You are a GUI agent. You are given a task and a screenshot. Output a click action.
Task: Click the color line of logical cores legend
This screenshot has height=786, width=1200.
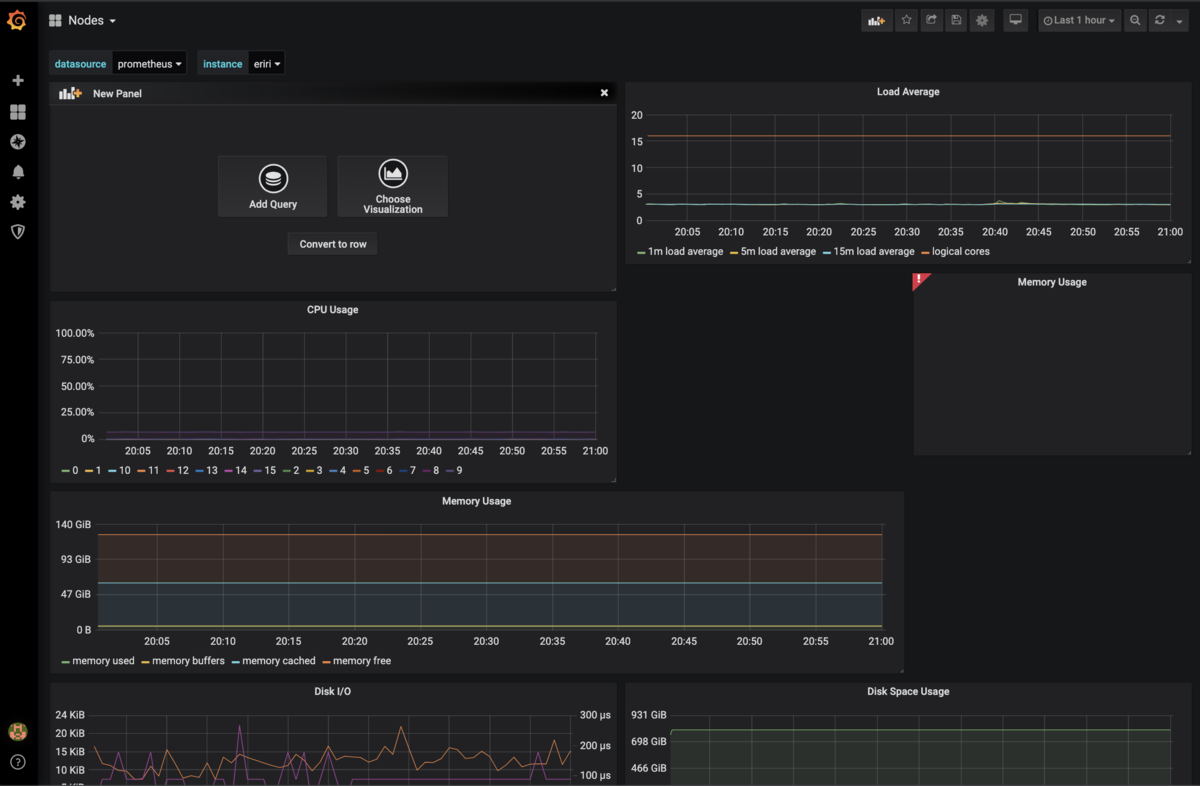(x=926, y=253)
